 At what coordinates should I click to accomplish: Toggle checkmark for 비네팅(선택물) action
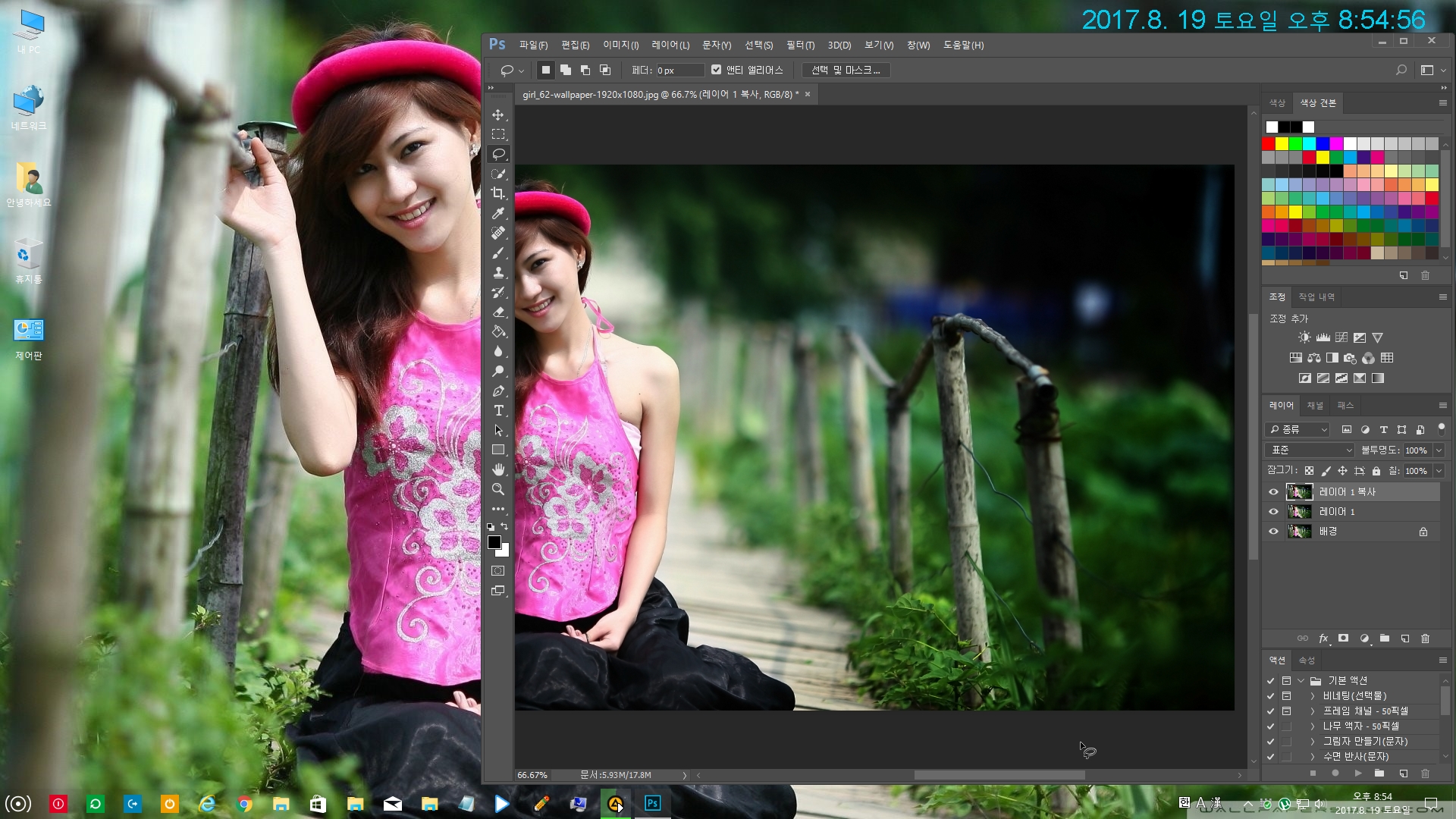pos(1270,696)
